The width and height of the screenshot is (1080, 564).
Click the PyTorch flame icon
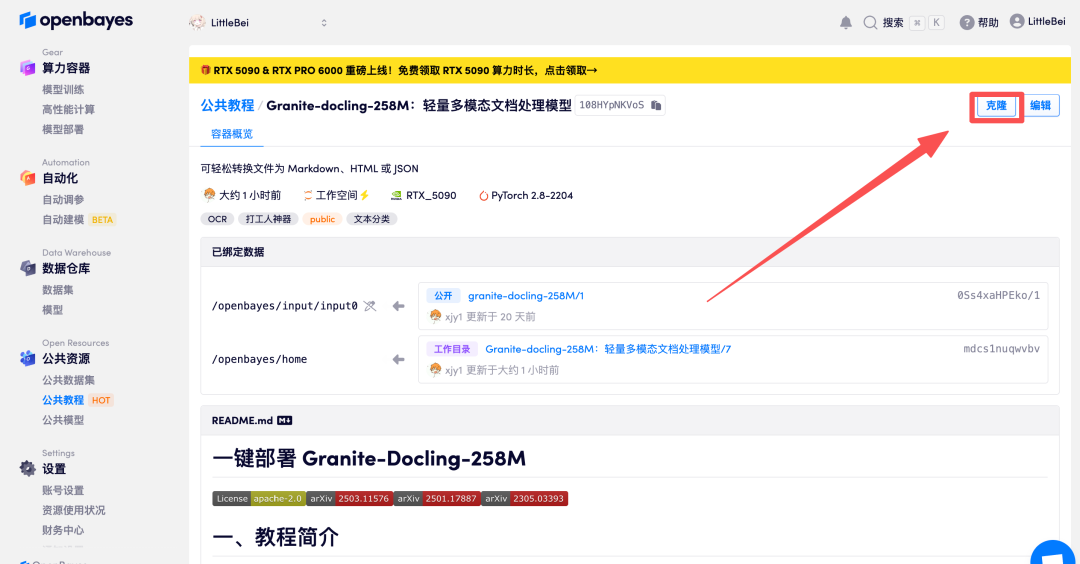[x=484, y=196]
